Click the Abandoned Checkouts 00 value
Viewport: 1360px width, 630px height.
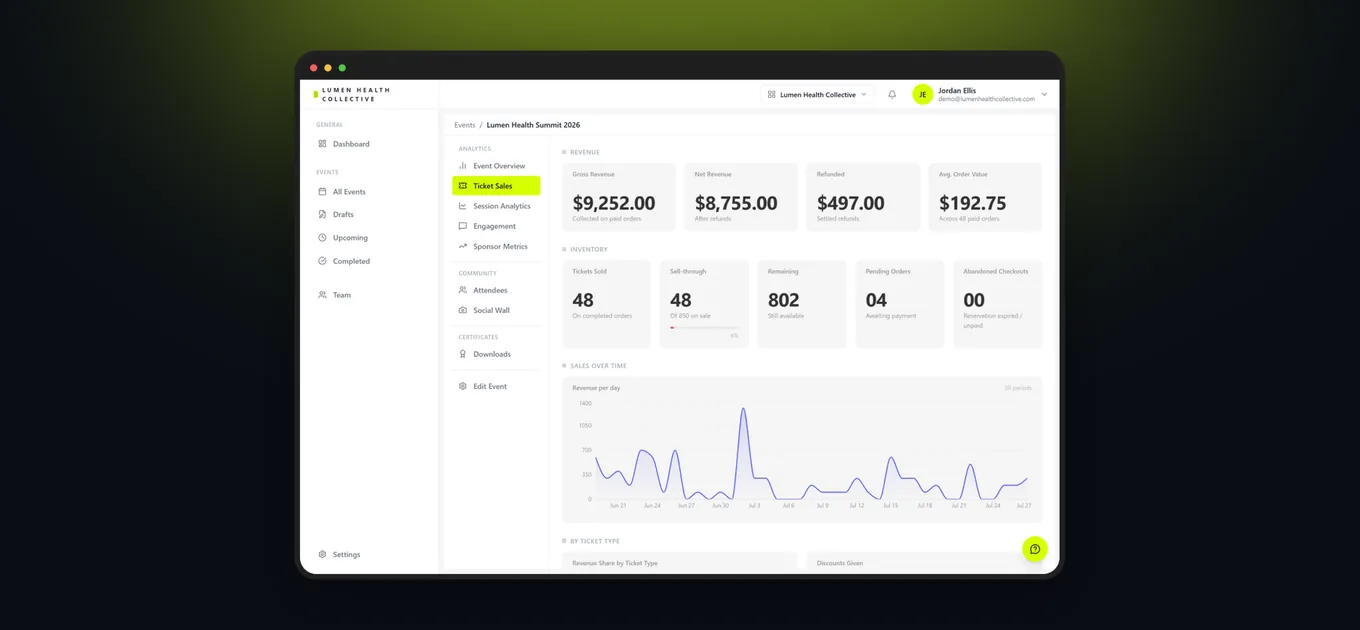point(974,300)
